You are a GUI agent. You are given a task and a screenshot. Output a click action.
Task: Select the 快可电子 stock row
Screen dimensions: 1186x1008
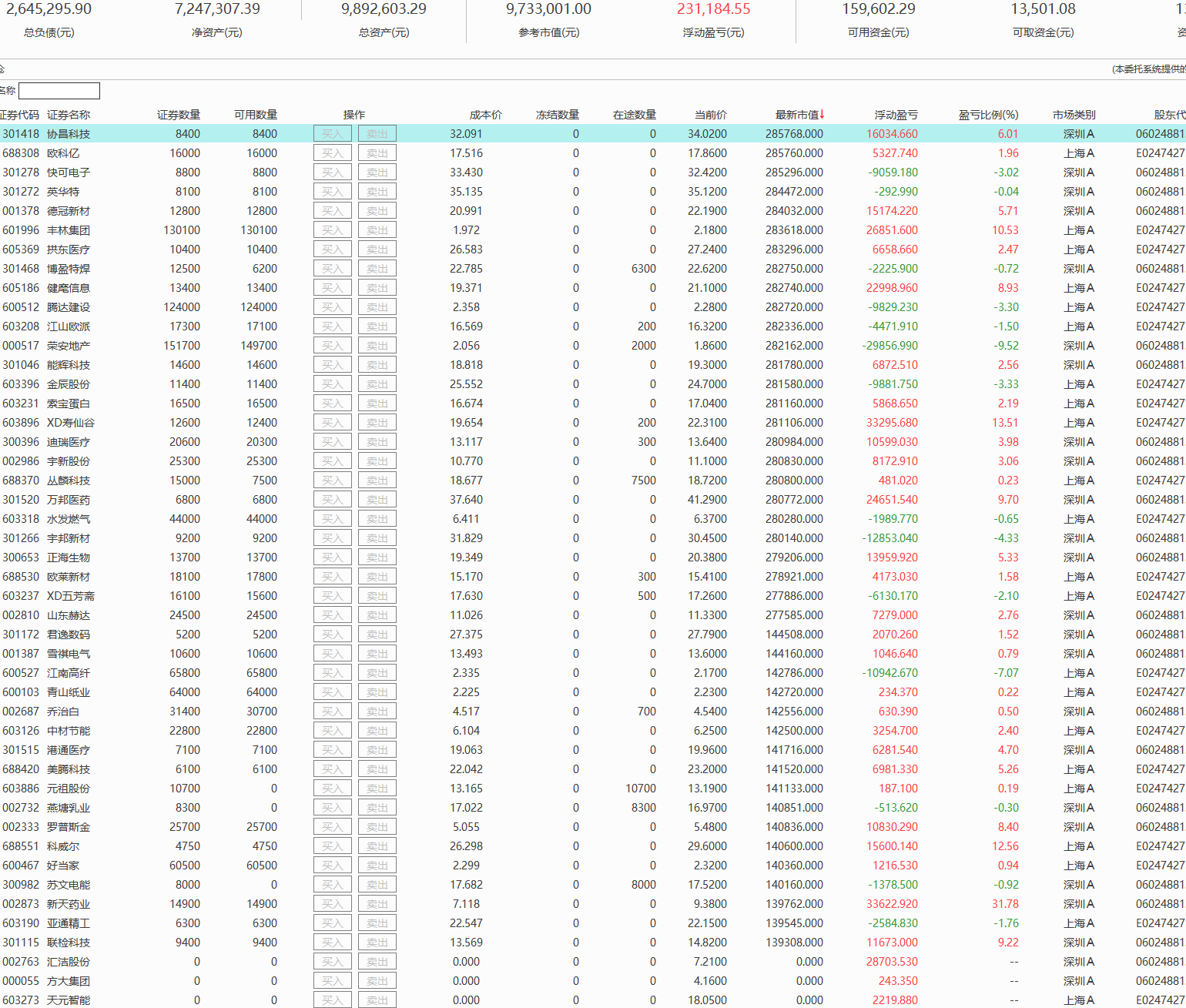69,172
